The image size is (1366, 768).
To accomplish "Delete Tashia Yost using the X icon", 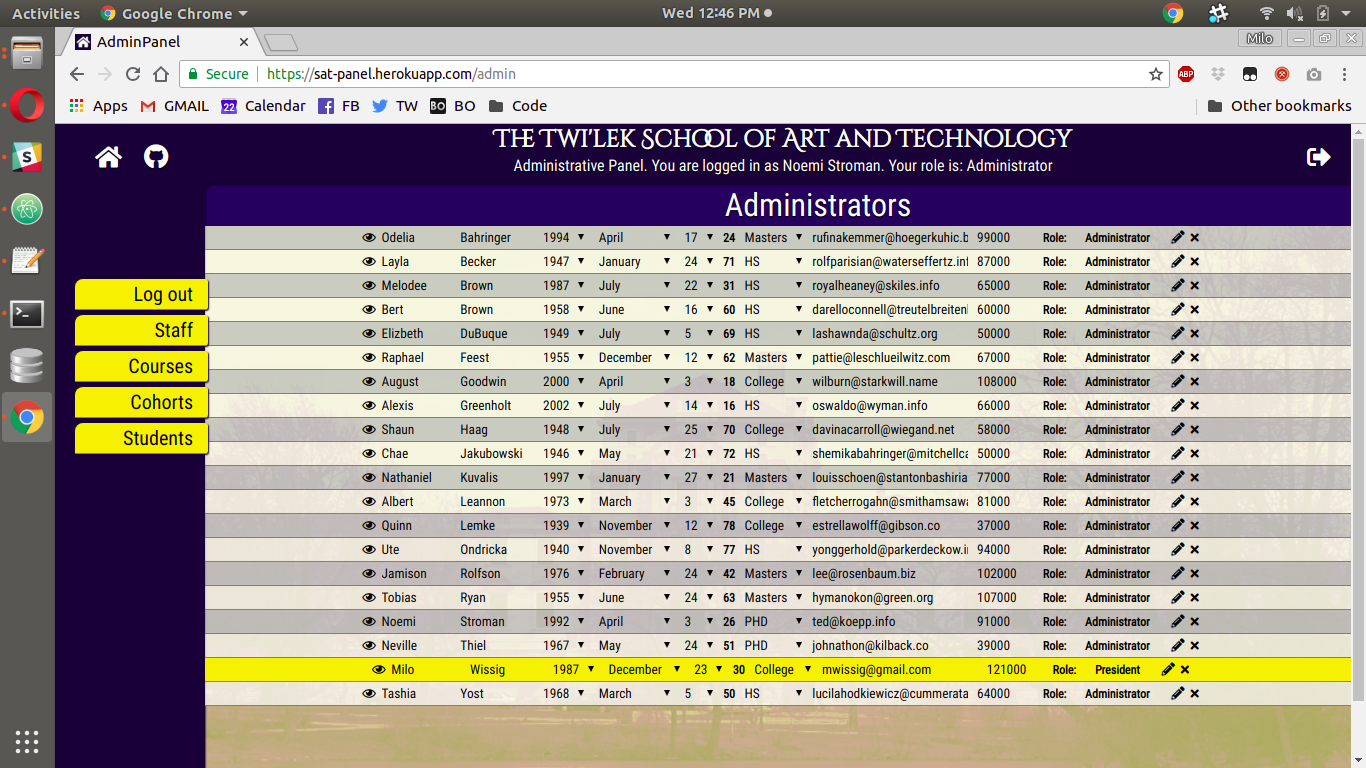I will coord(1195,694).
